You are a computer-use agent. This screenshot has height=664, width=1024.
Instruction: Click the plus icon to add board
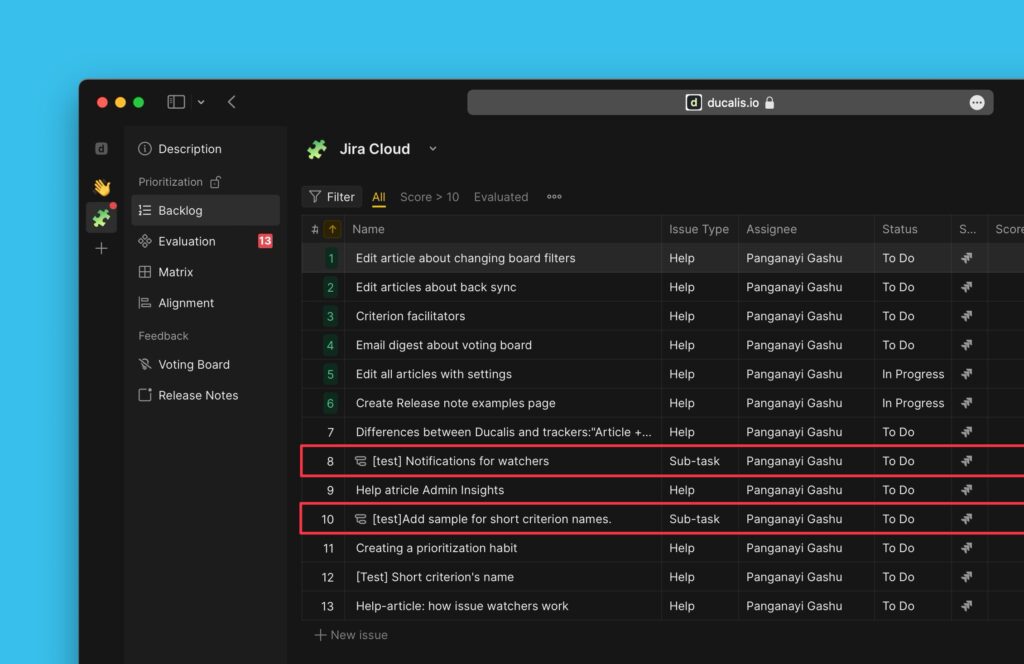click(x=101, y=248)
